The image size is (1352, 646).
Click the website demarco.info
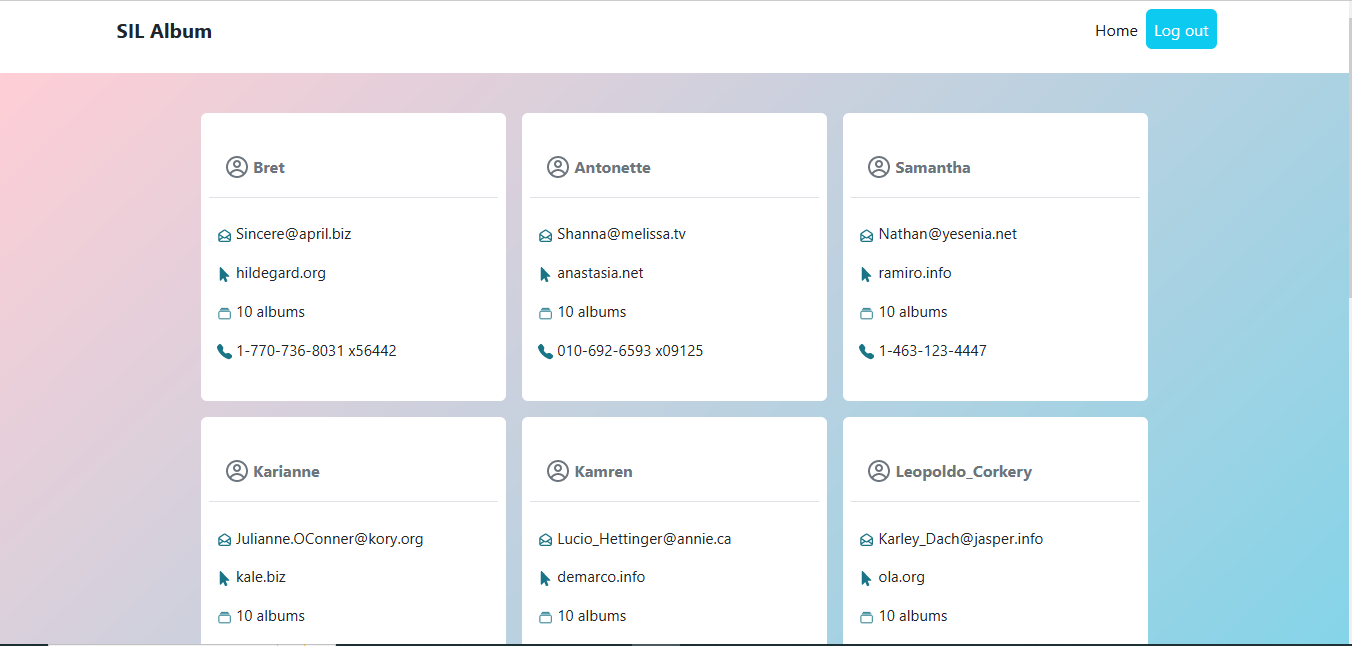601,577
